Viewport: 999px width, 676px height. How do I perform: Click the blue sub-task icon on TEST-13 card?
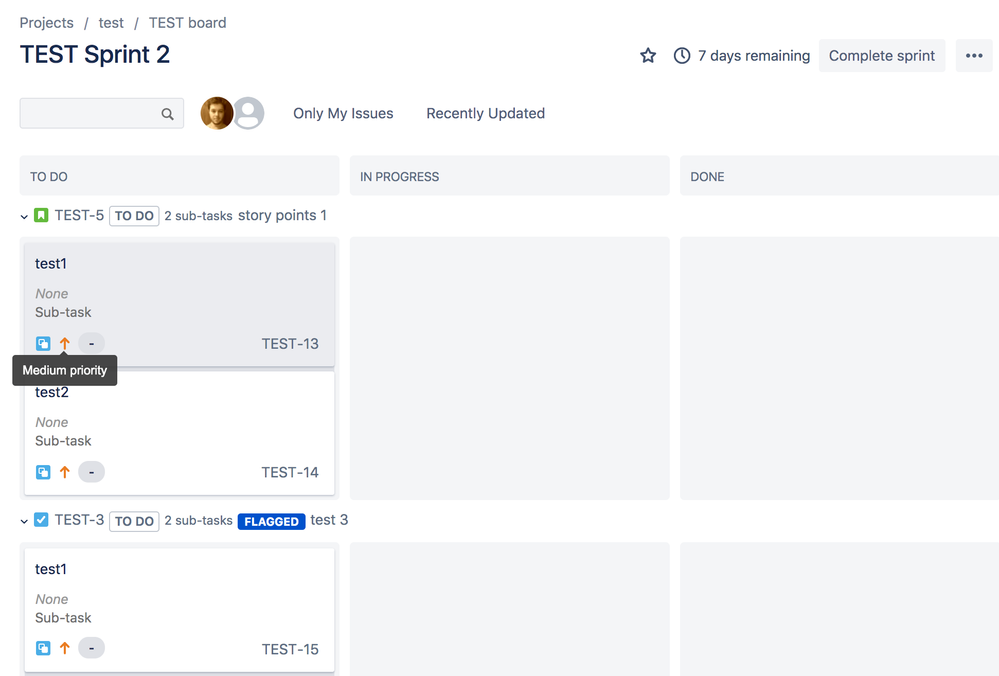[x=42, y=343]
